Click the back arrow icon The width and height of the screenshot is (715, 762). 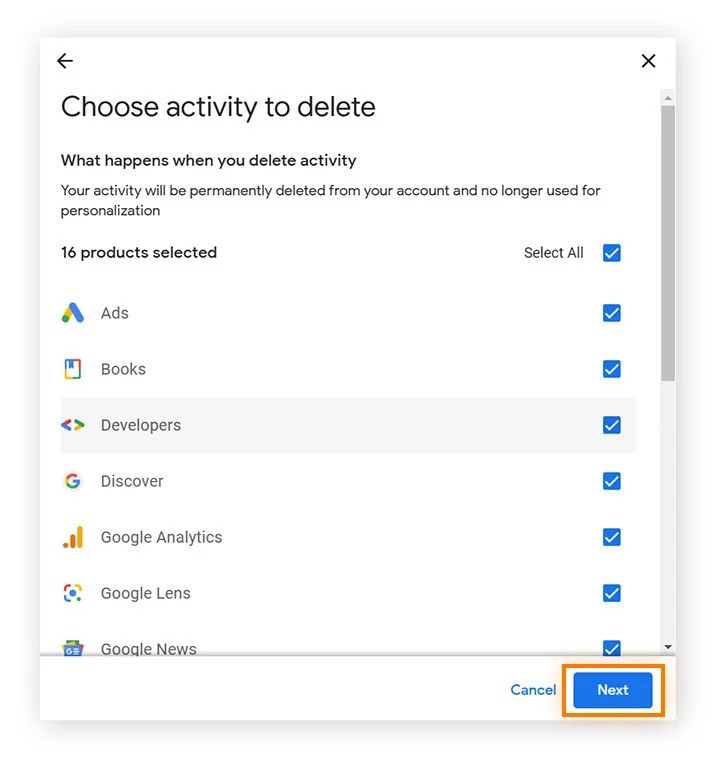click(x=65, y=61)
